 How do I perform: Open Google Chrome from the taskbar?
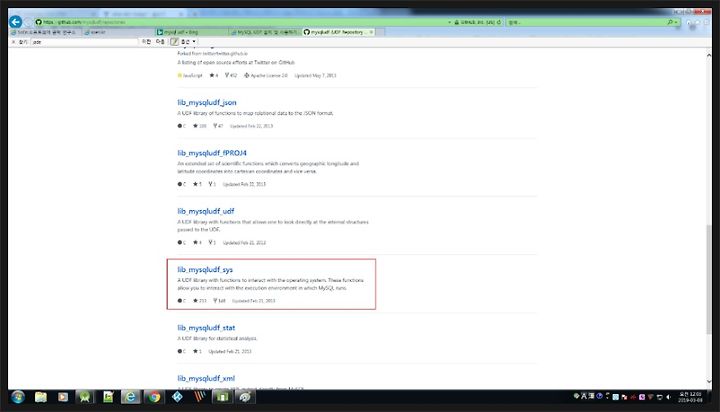(154, 397)
